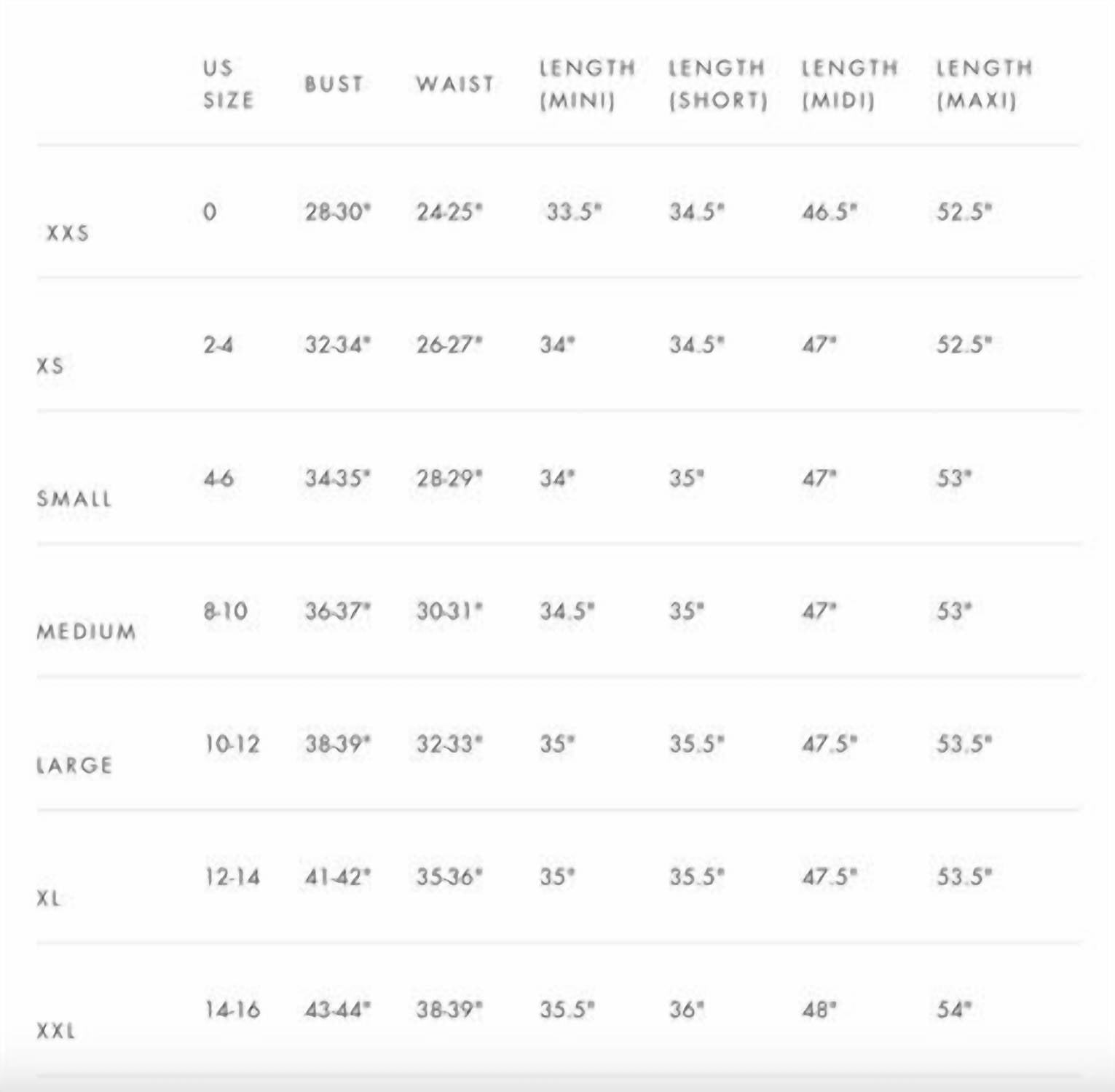This screenshot has width=1115, height=1092.
Task: Select the 46.5" midi length cell
Action: (829, 212)
